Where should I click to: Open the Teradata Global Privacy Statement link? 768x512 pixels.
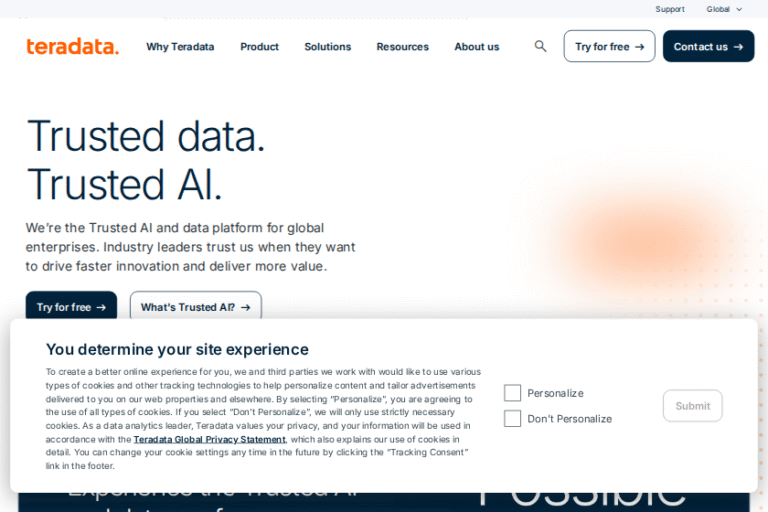(x=209, y=439)
